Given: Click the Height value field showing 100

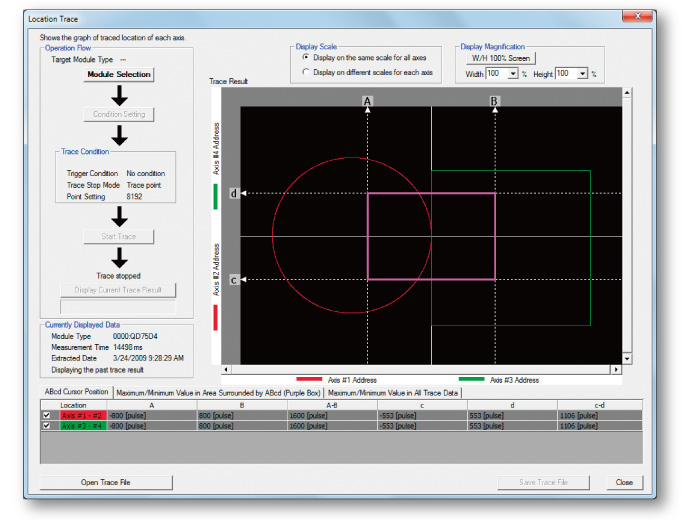Looking at the screenshot, I should click(x=566, y=73).
